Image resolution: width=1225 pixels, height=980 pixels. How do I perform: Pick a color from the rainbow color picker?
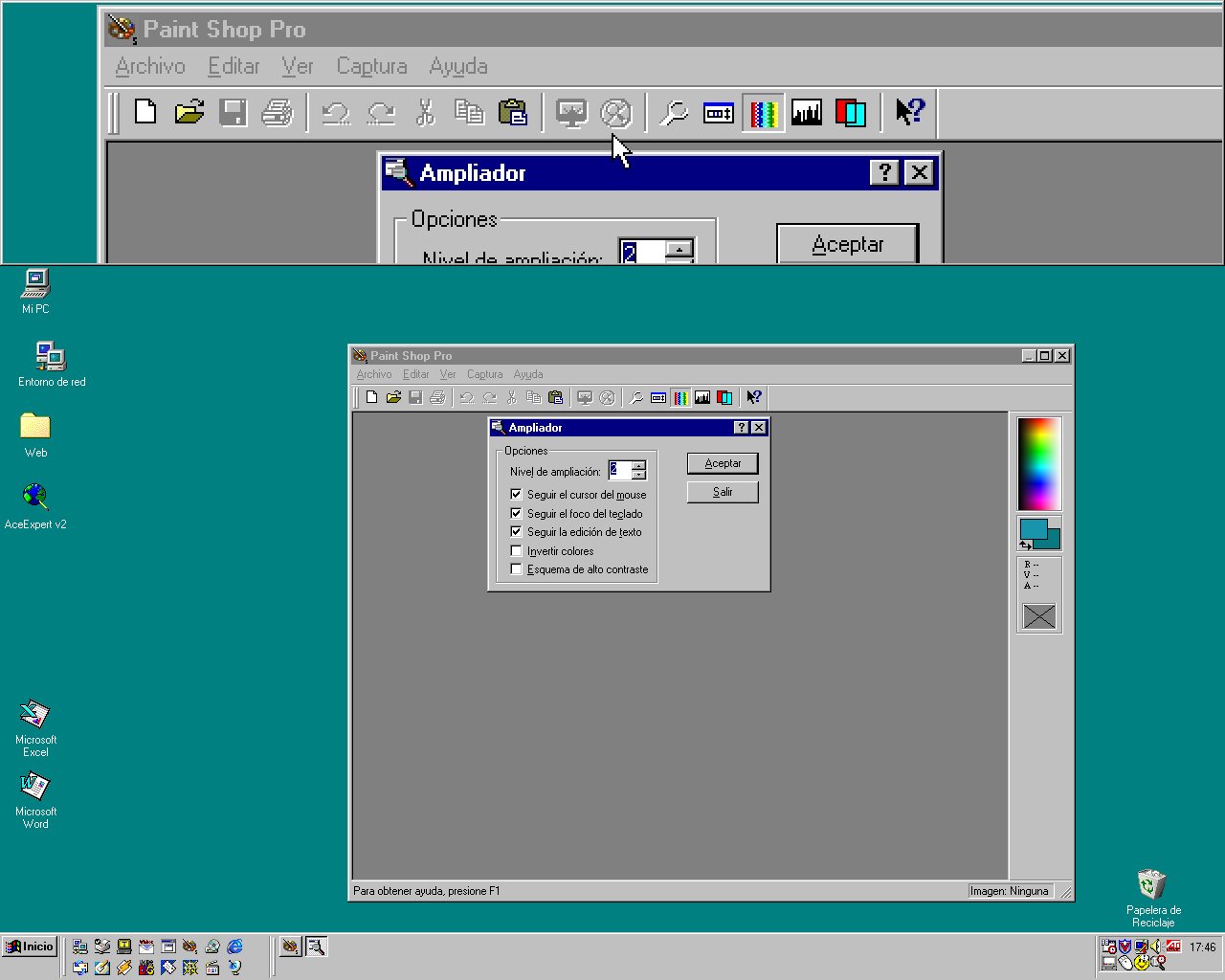point(1039,464)
